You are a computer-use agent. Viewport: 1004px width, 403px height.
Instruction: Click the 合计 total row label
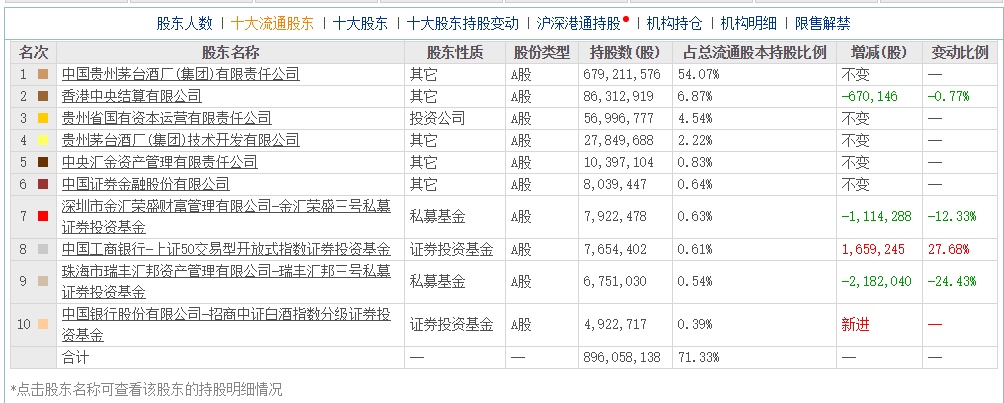pos(76,357)
